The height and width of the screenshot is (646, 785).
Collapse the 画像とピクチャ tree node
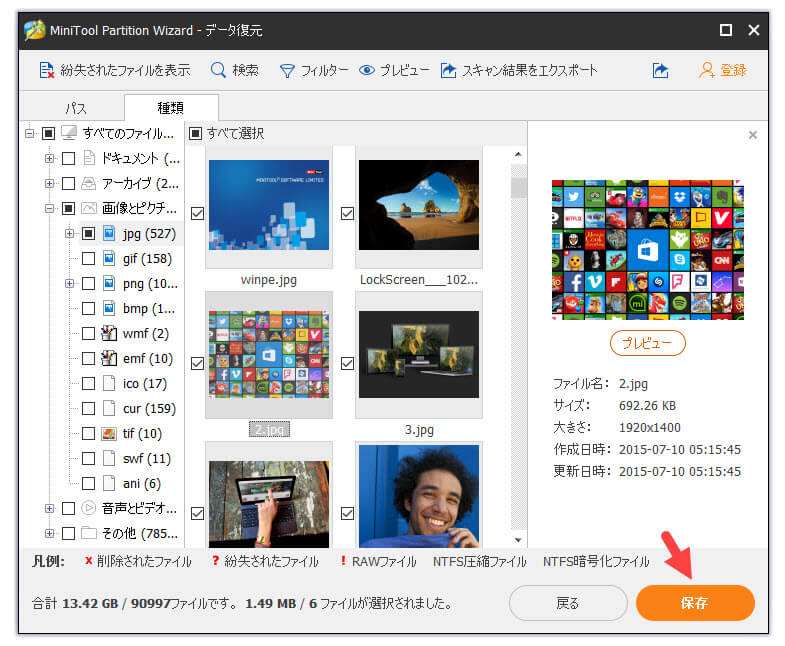pos(49,208)
